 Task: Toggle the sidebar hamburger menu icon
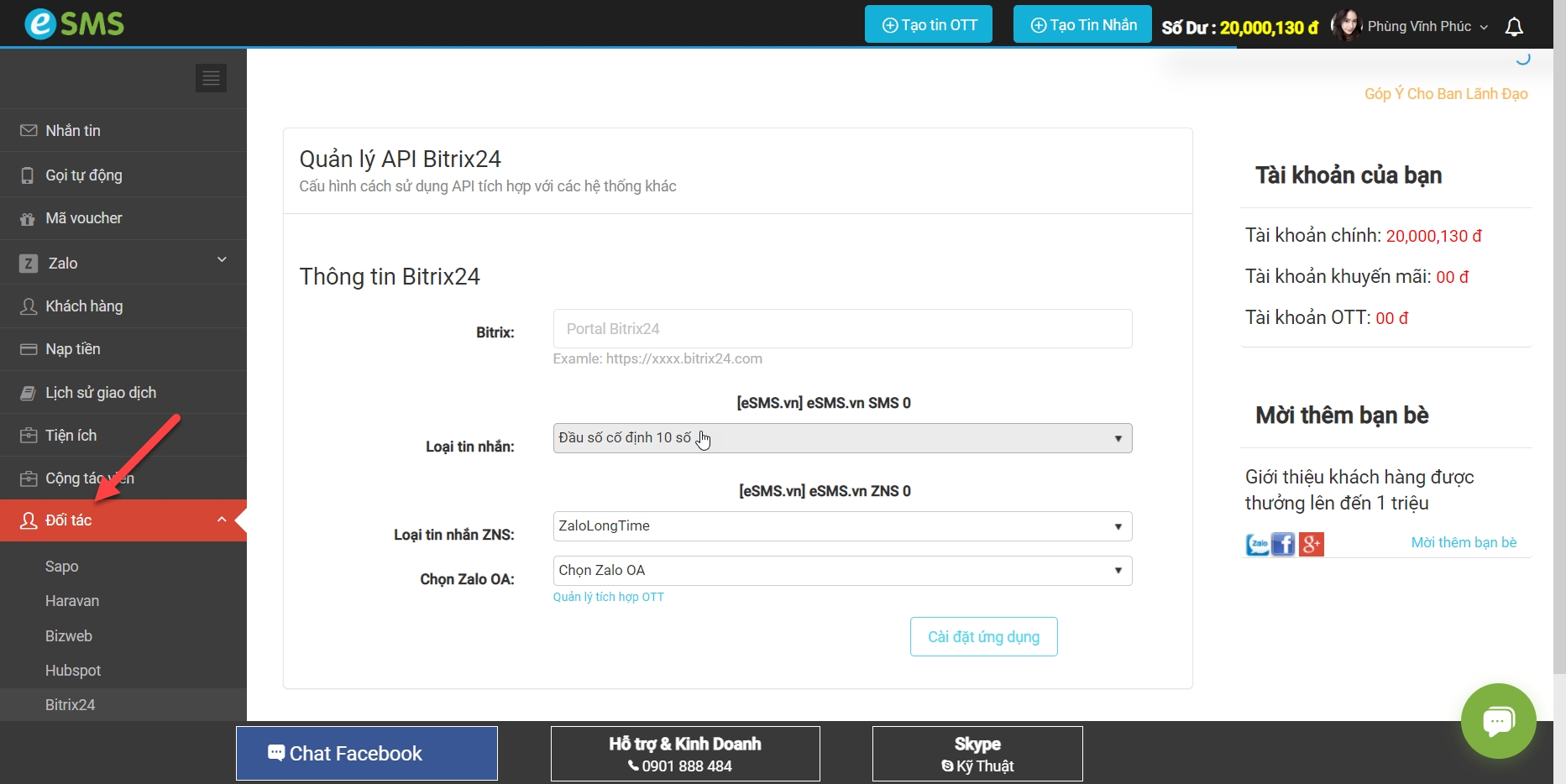[211, 78]
